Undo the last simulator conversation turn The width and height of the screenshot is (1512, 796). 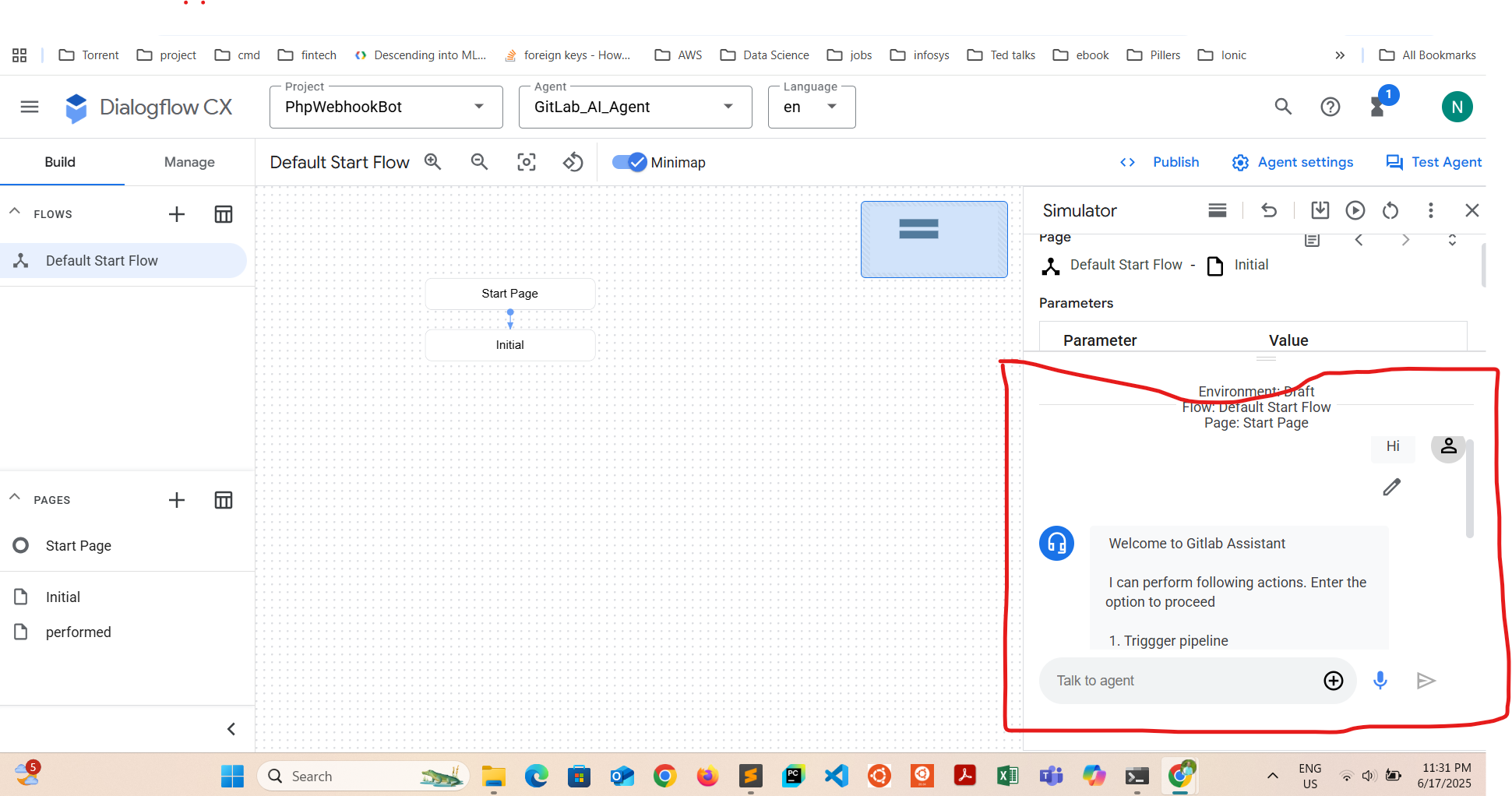tap(1269, 210)
